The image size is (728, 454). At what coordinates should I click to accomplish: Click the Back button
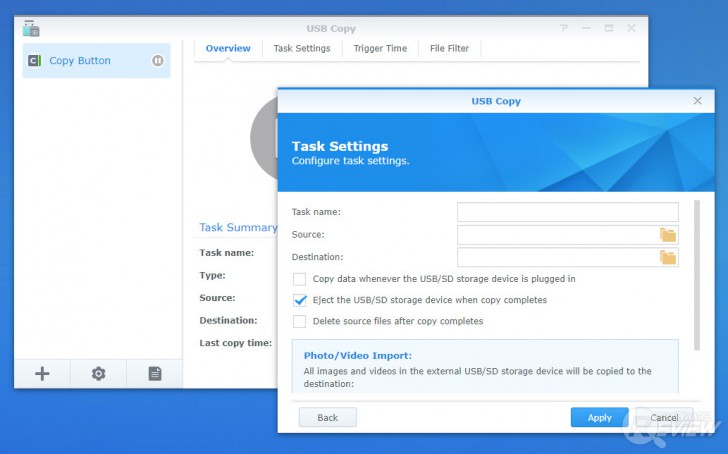point(328,417)
